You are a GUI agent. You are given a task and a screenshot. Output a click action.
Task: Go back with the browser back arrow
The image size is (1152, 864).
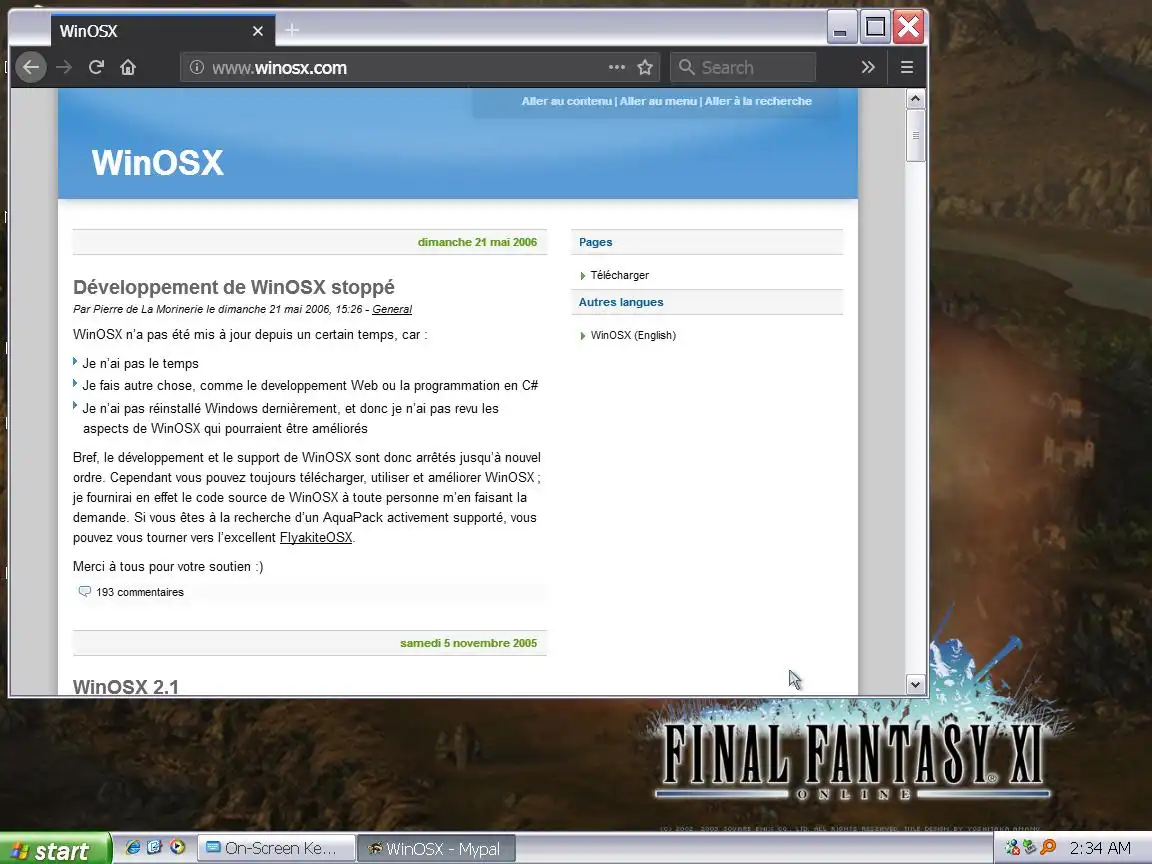click(x=31, y=68)
